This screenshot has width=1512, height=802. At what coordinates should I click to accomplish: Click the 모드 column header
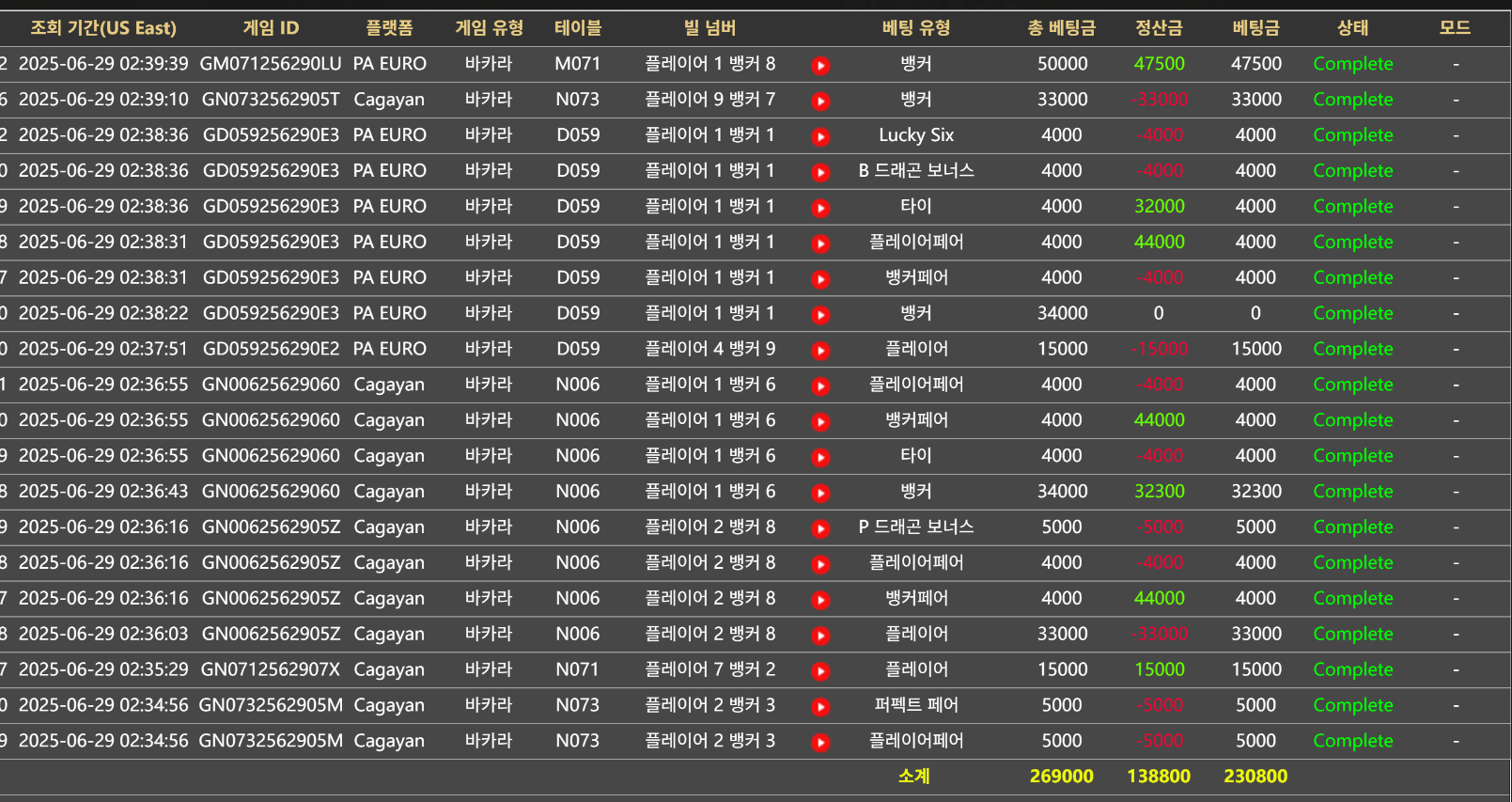point(1455,28)
